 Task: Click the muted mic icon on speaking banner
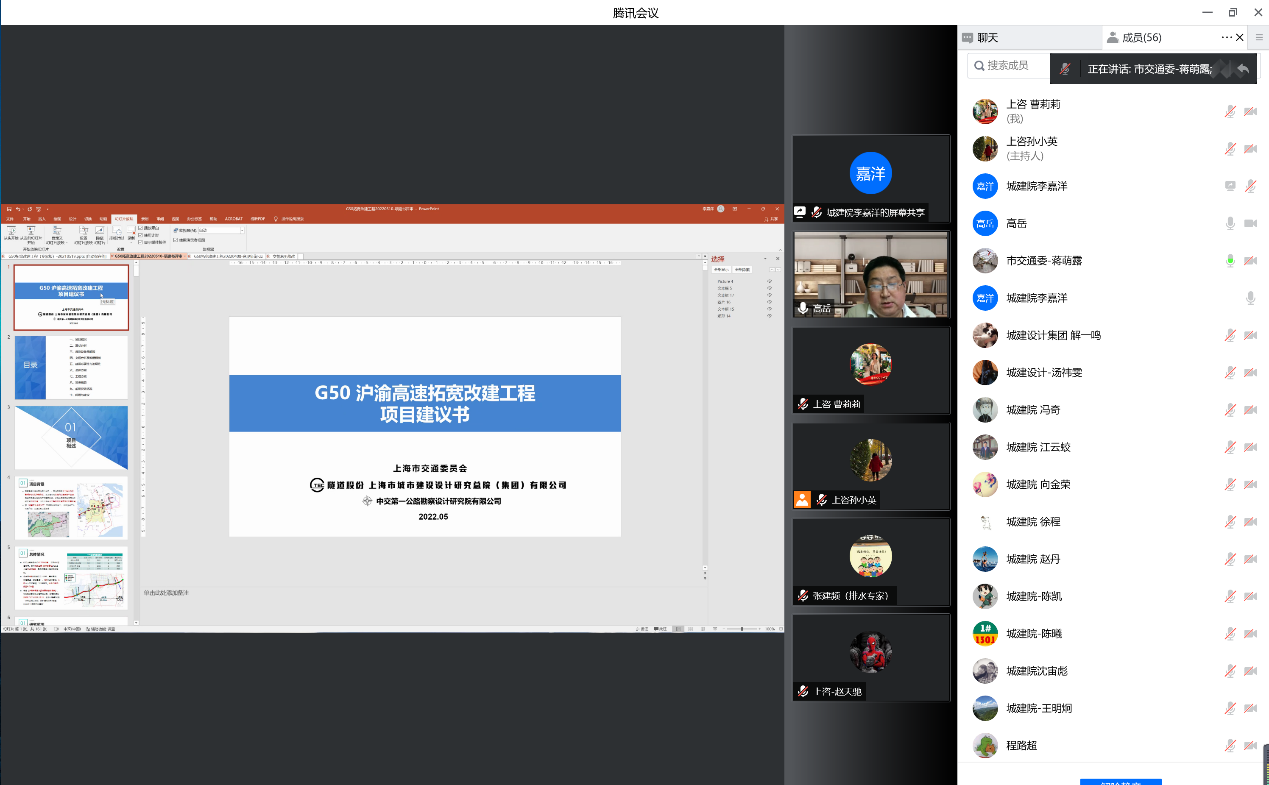click(1066, 69)
